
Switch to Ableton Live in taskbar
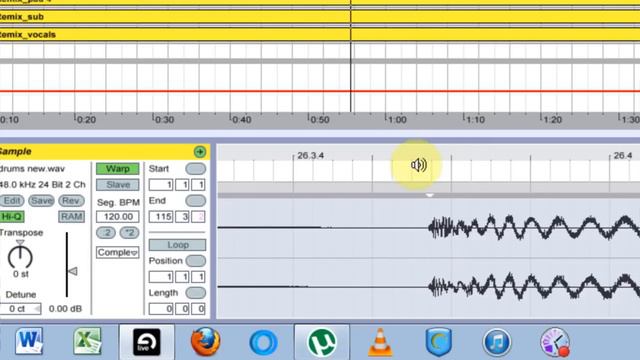point(147,342)
